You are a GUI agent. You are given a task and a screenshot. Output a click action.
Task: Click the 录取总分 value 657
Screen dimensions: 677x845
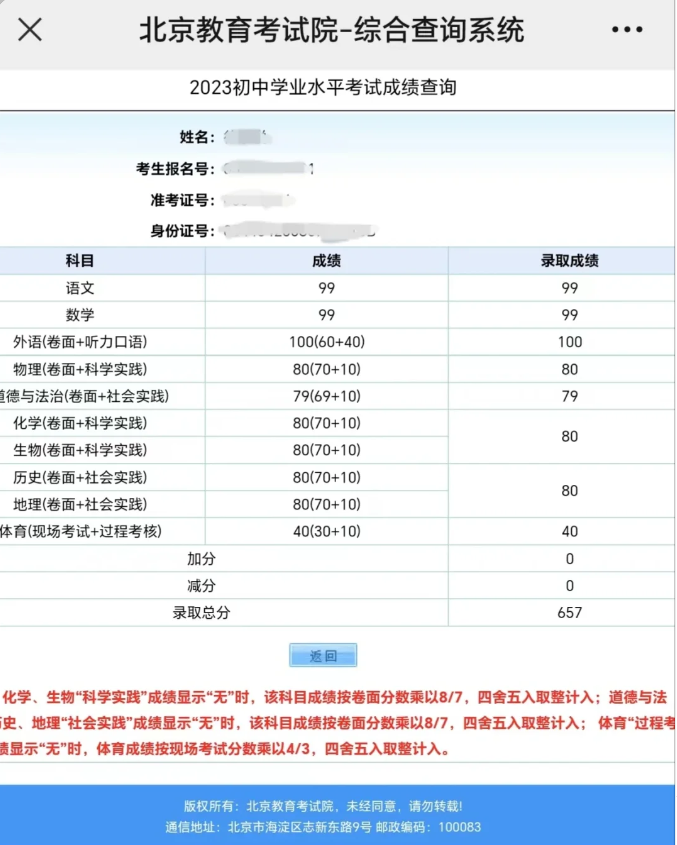coord(569,613)
